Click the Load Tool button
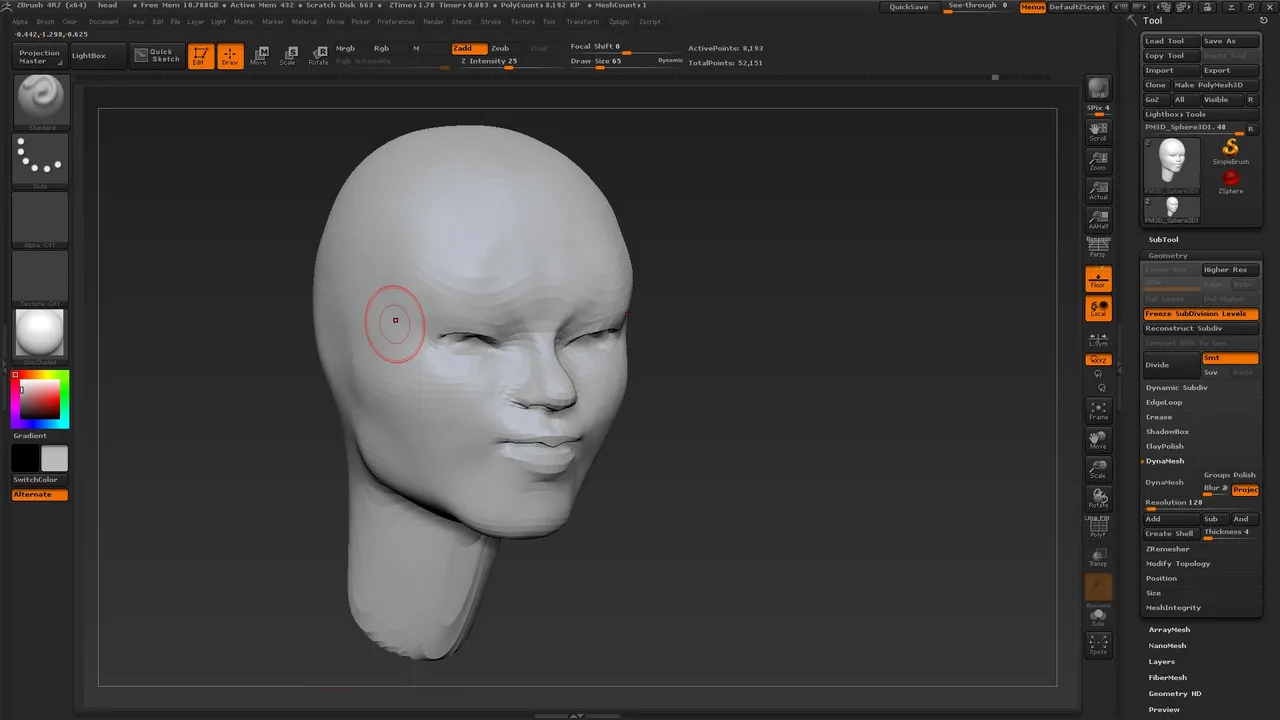 (x=1171, y=41)
